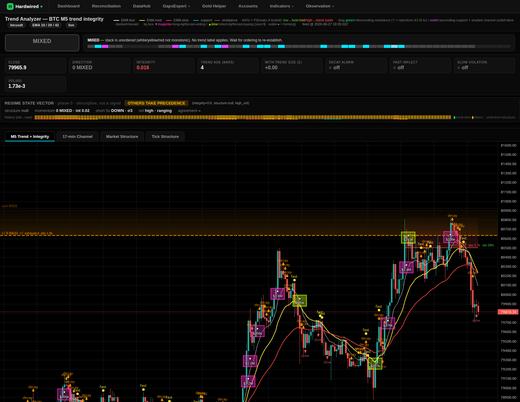Open the Dashboard page
520x402 pixels.
68,6
